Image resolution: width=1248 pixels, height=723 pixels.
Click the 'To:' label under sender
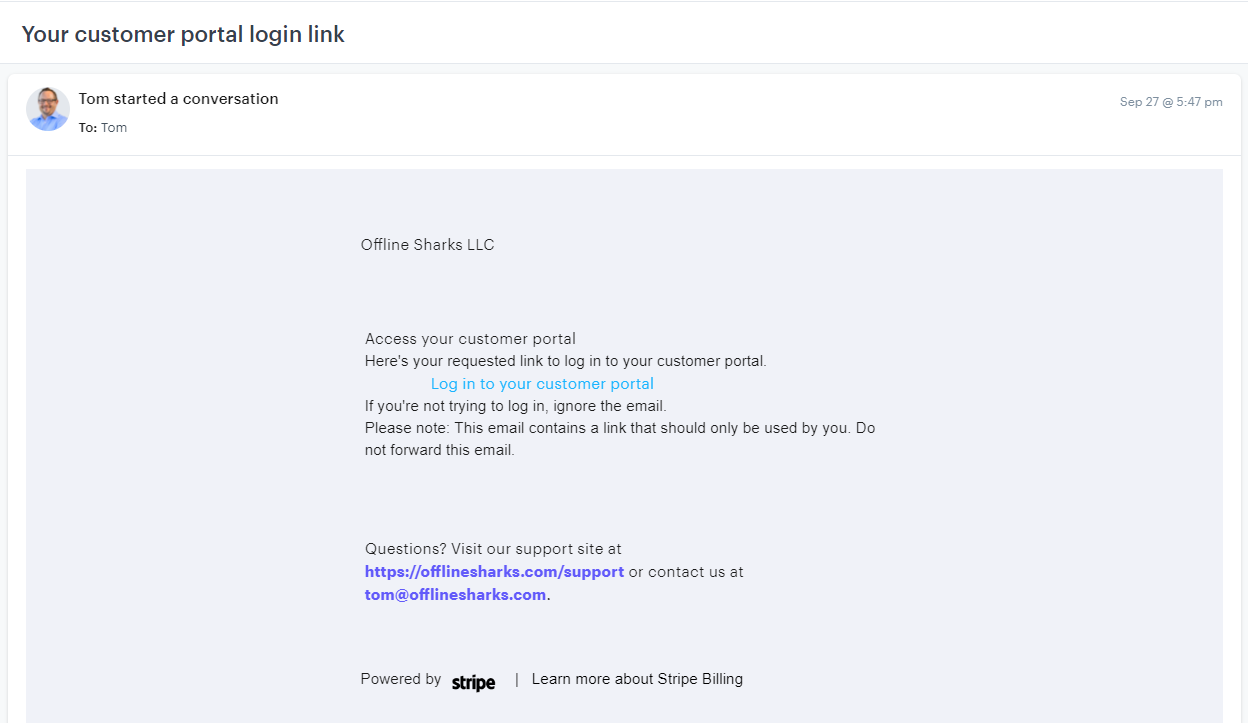tap(88, 128)
